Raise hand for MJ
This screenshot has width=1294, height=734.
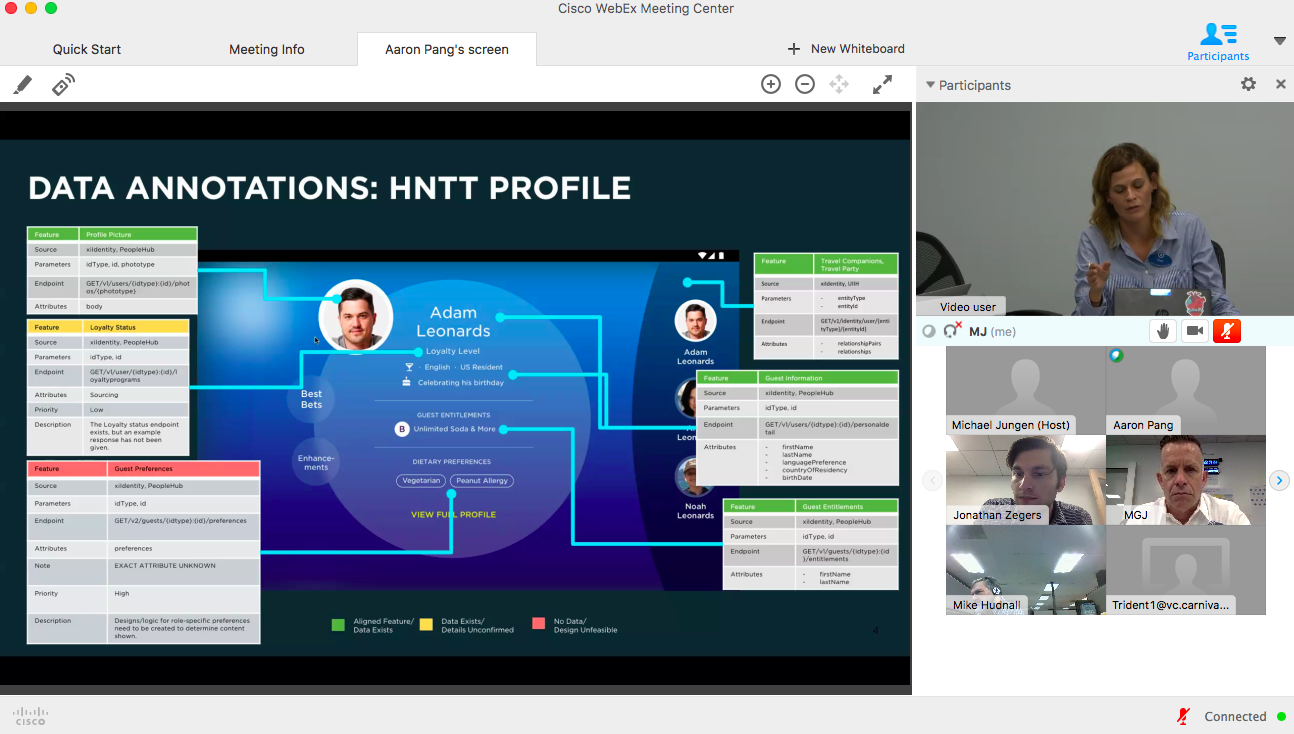[1162, 331]
